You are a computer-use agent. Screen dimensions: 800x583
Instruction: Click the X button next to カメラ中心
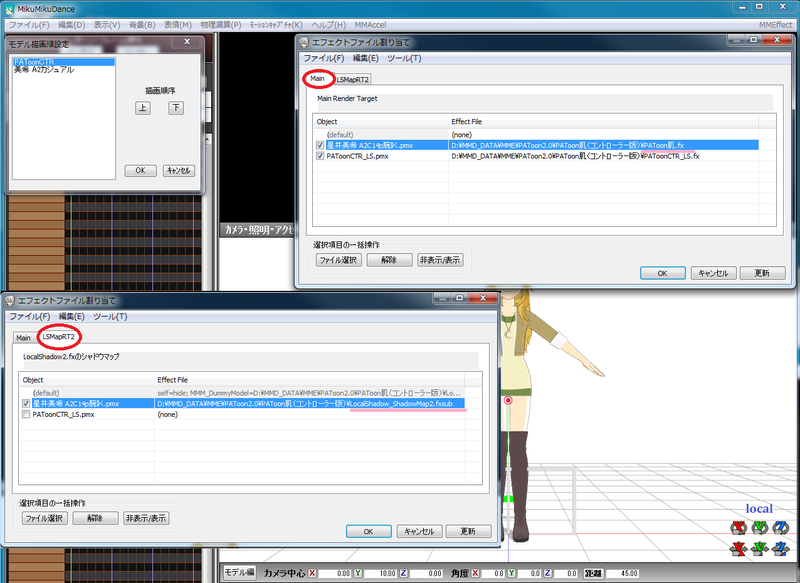click(x=312, y=573)
